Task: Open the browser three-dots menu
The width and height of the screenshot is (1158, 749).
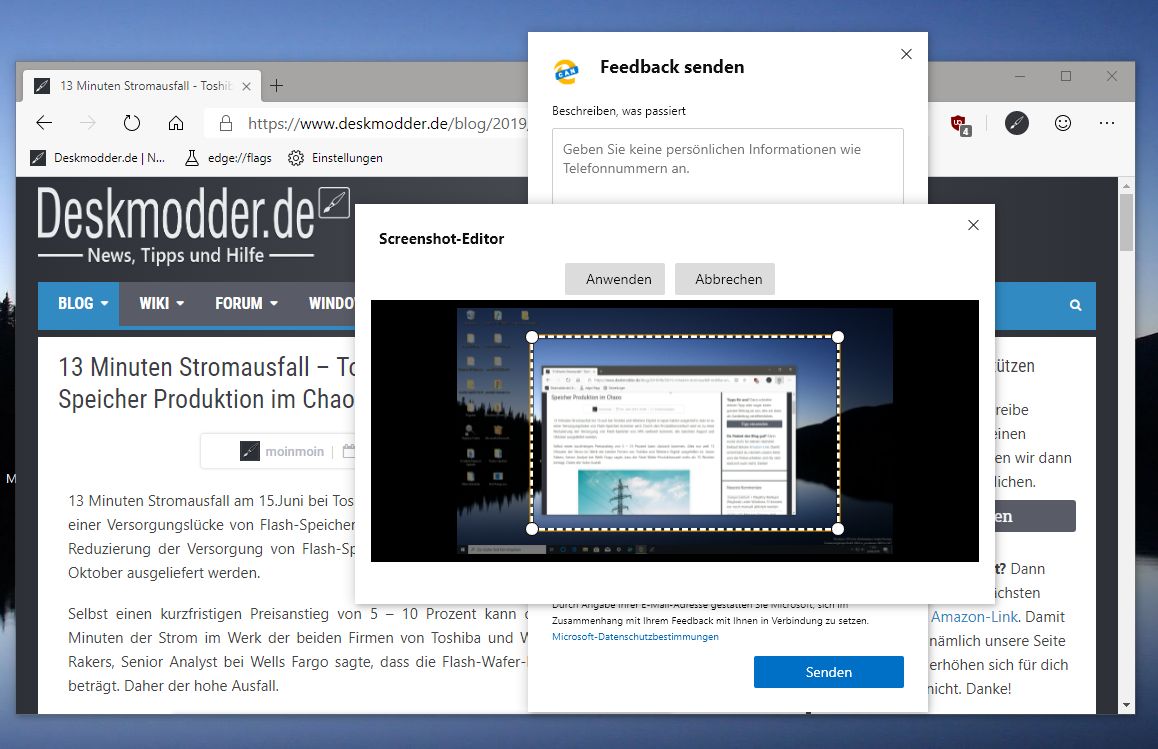Action: (x=1106, y=123)
